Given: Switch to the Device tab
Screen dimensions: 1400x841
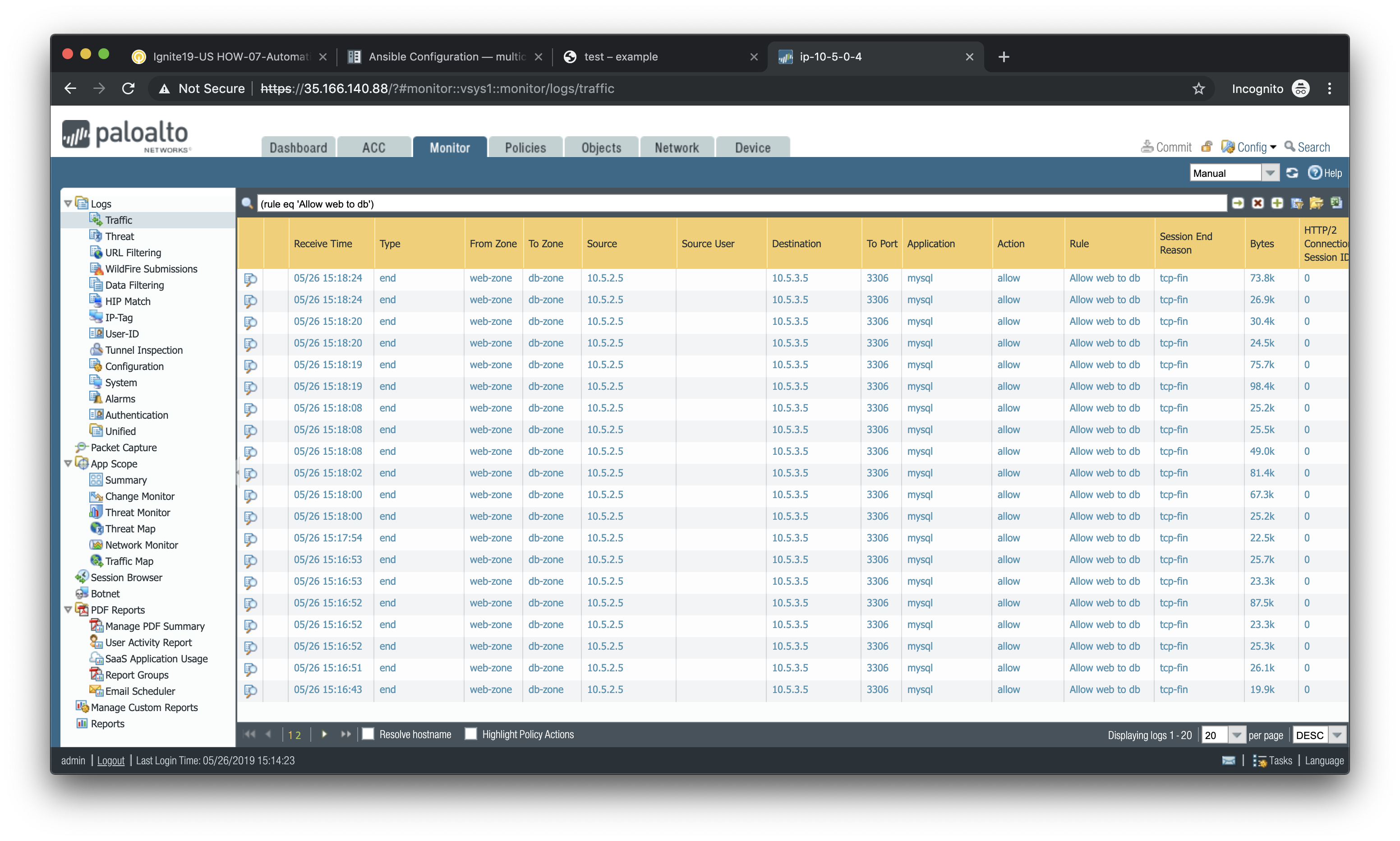Looking at the screenshot, I should [753, 148].
